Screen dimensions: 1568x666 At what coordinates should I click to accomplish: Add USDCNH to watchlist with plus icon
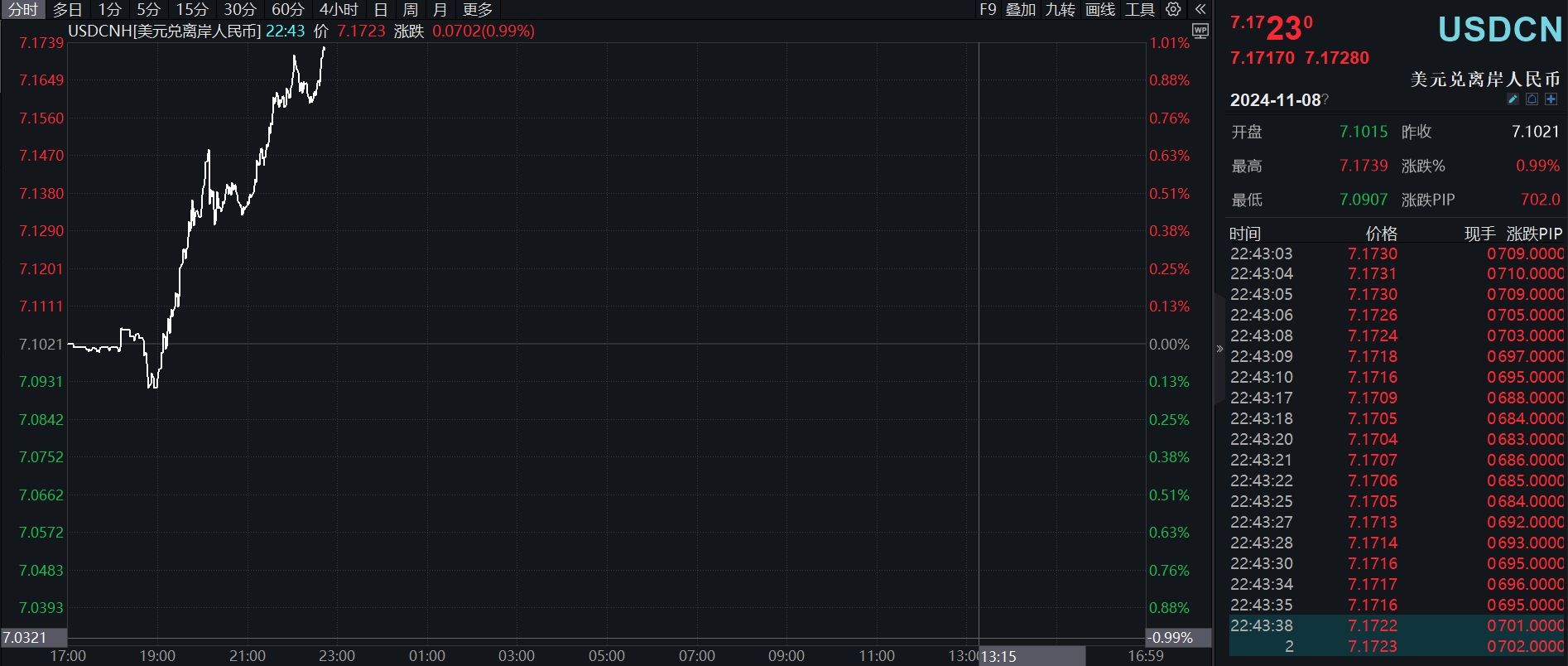[1551, 99]
